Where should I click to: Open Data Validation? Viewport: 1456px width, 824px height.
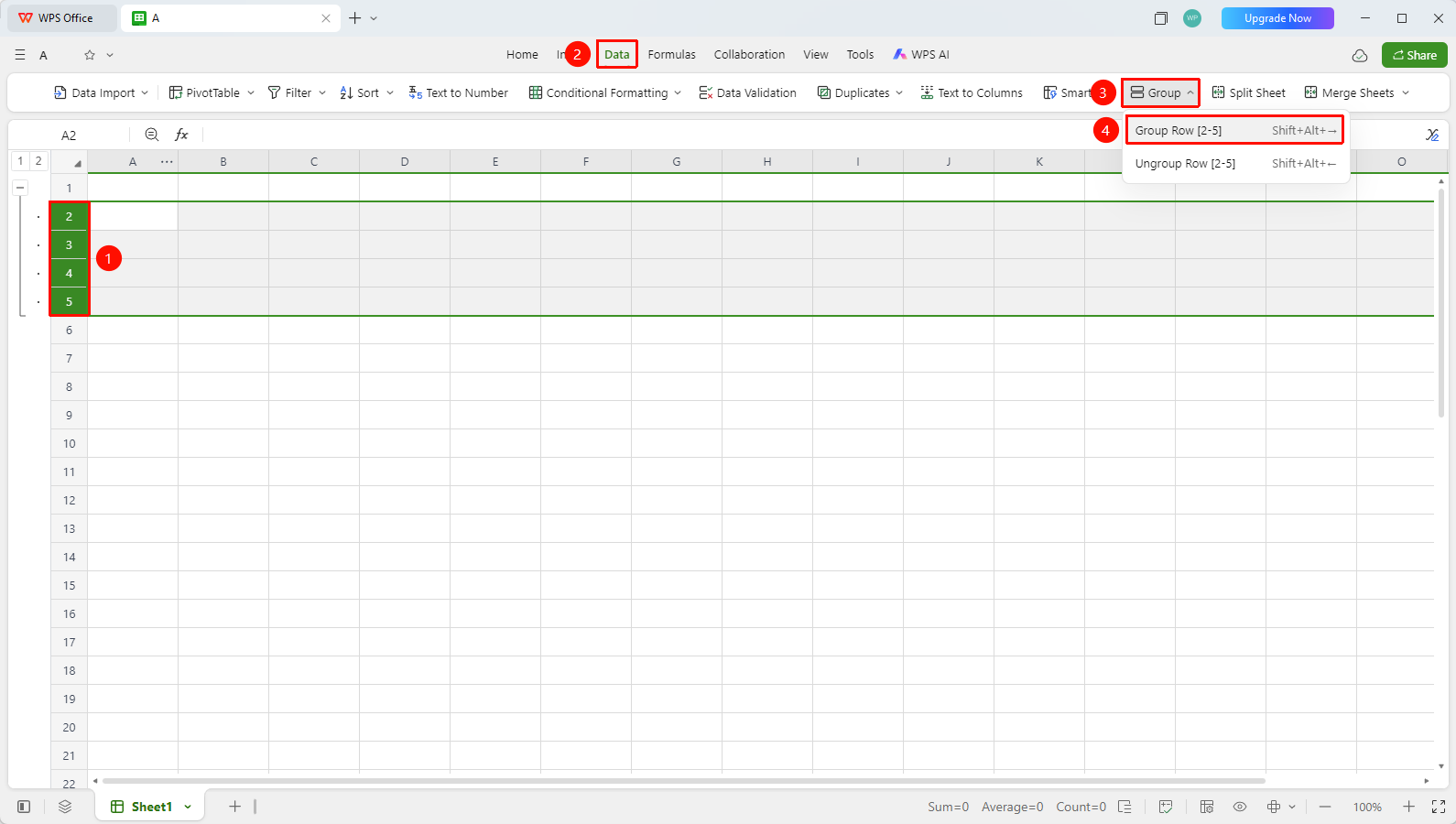pos(747,92)
